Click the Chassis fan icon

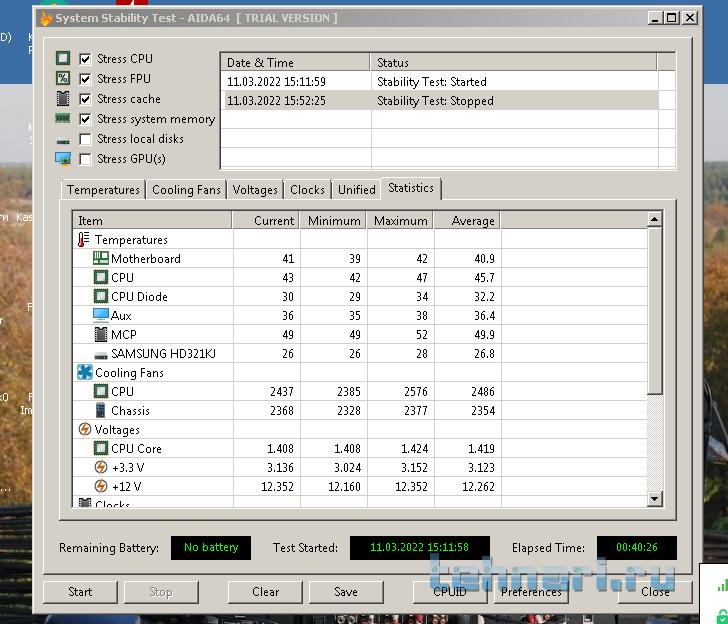pos(100,411)
